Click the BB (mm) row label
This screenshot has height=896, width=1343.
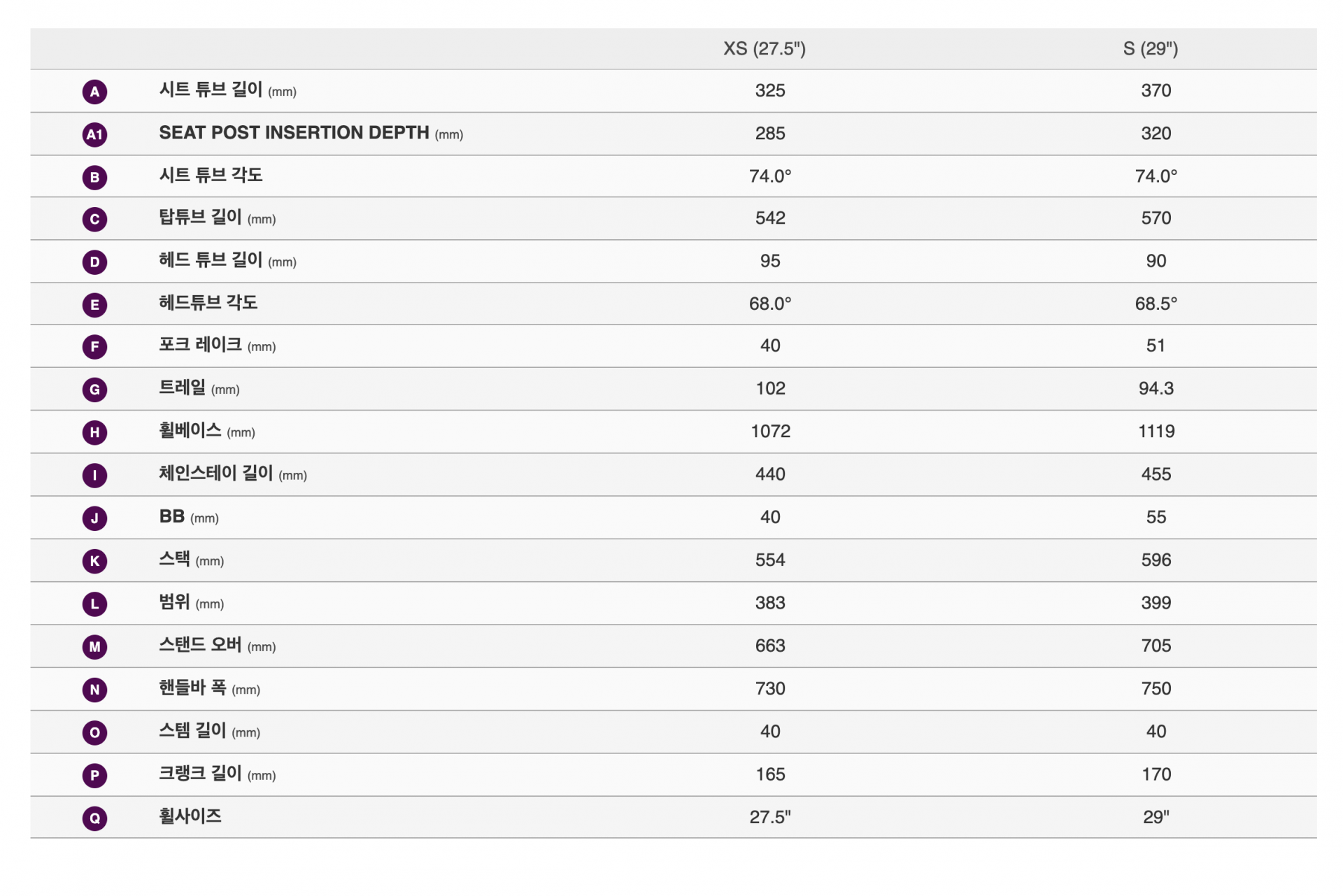point(189,517)
